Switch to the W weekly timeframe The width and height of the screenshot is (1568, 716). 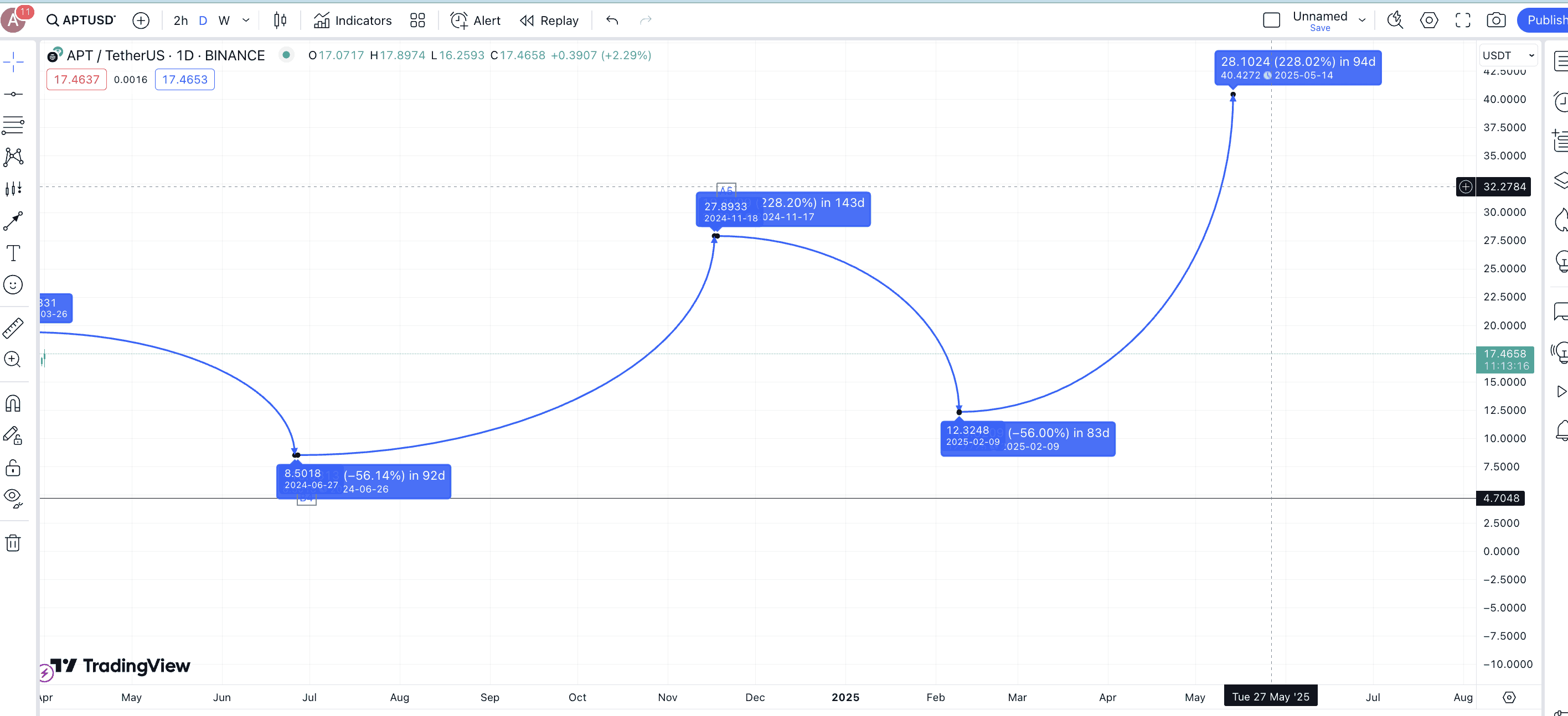click(224, 20)
